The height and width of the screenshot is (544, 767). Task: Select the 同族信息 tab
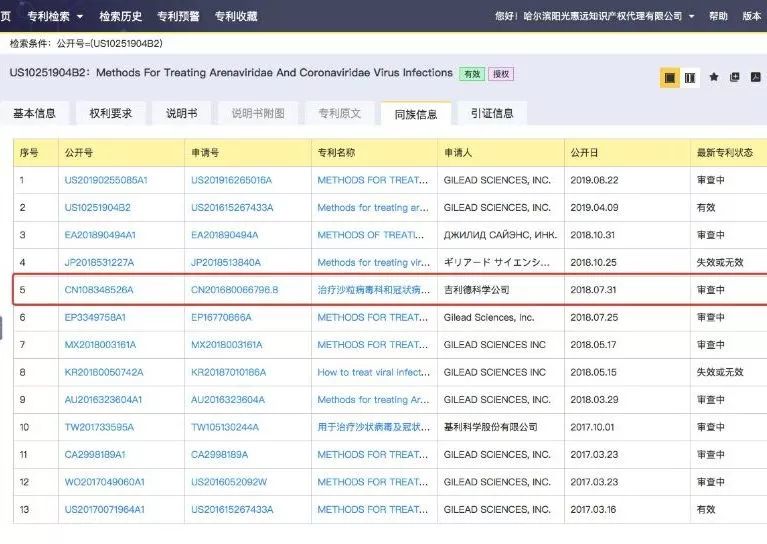[x=416, y=114]
